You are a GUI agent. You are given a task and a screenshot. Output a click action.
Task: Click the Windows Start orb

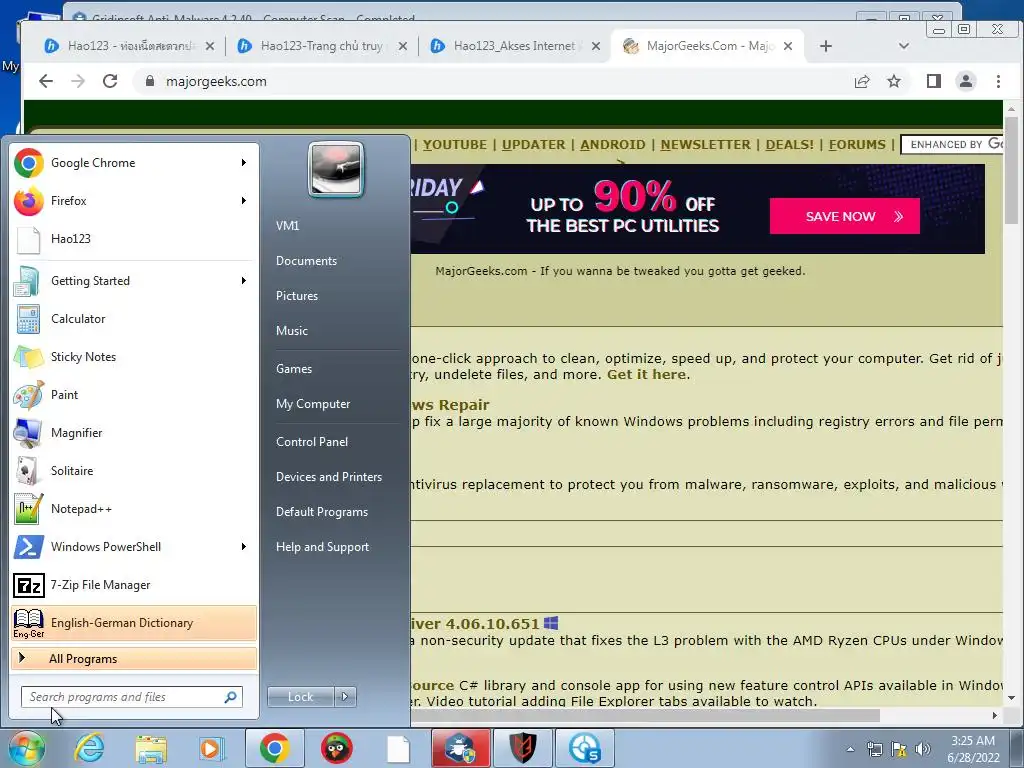26,748
